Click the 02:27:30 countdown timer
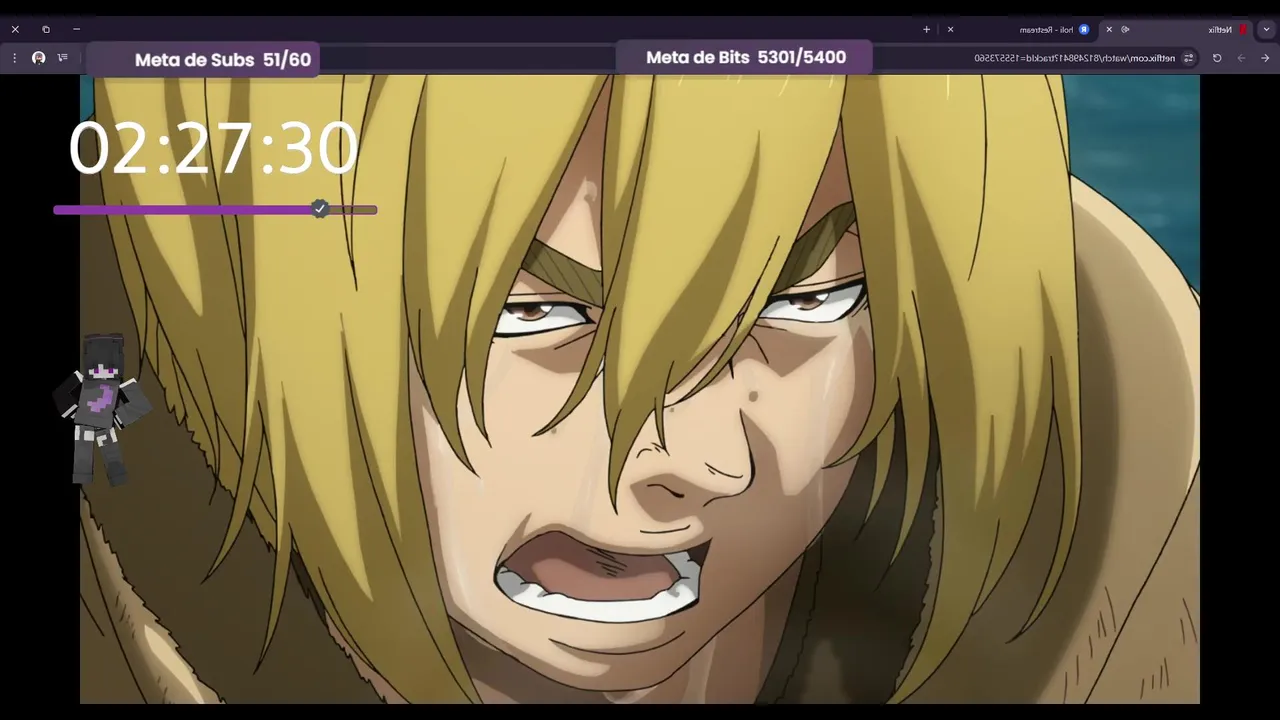 (x=213, y=149)
